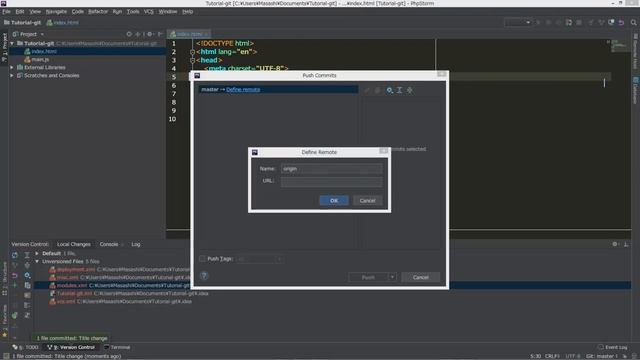Image resolution: width=640 pixels, height=360 pixels.
Task: Switch to the Log tab
Action: click(x=136, y=244)
